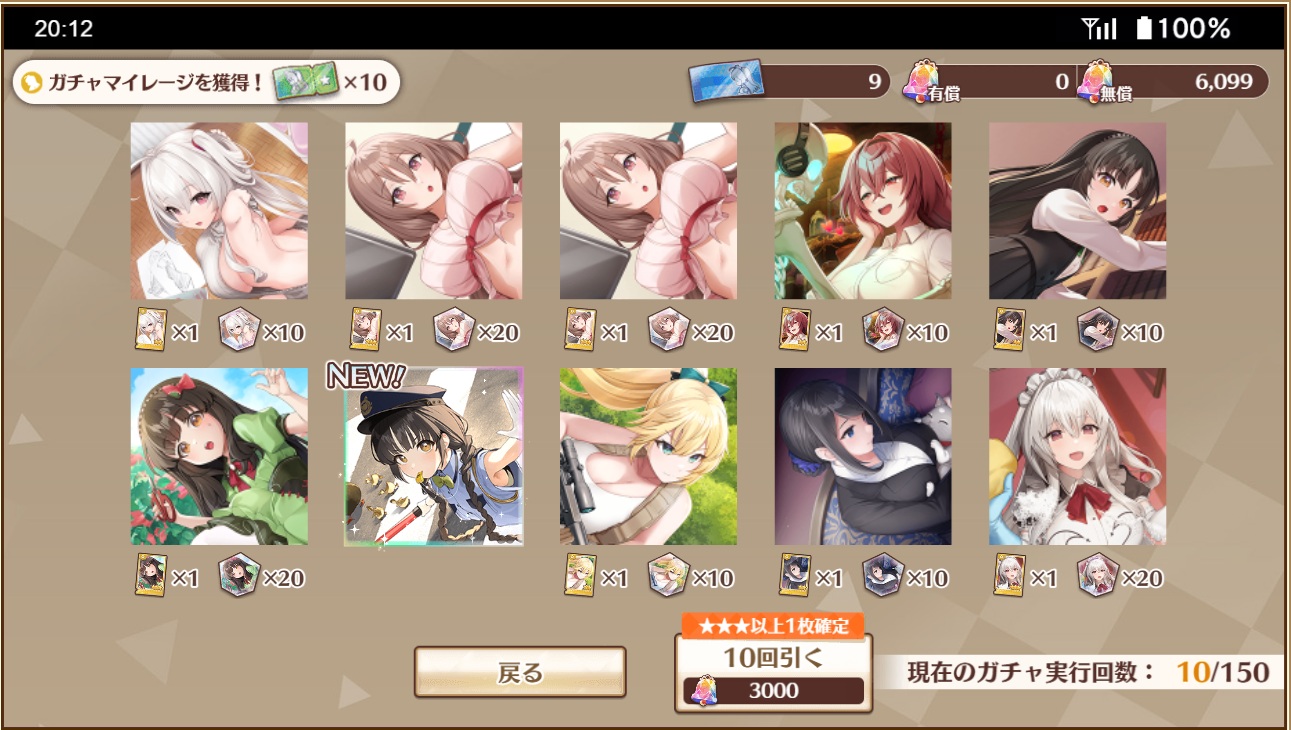Tap the blue gacha ticket icon
The image size is (1291, 730).
(727, 81)
